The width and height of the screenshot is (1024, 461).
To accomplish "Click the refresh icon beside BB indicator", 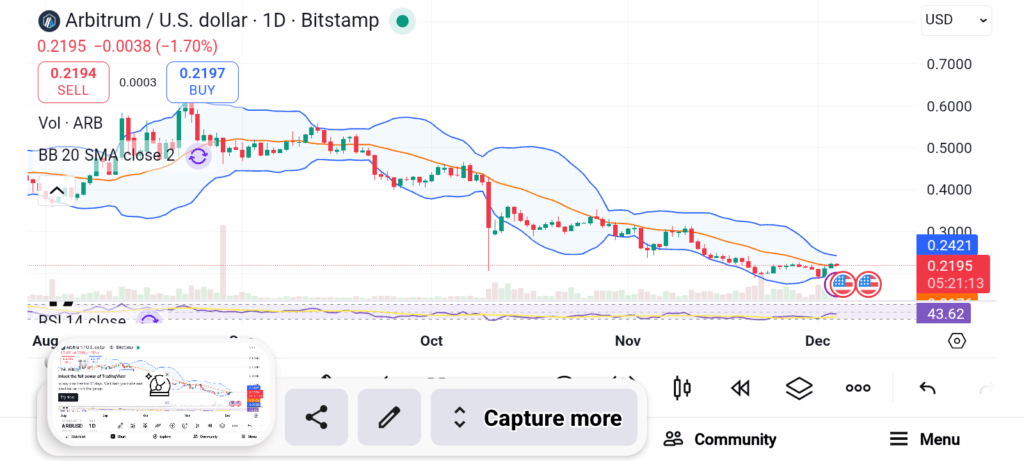I will 198,156.
